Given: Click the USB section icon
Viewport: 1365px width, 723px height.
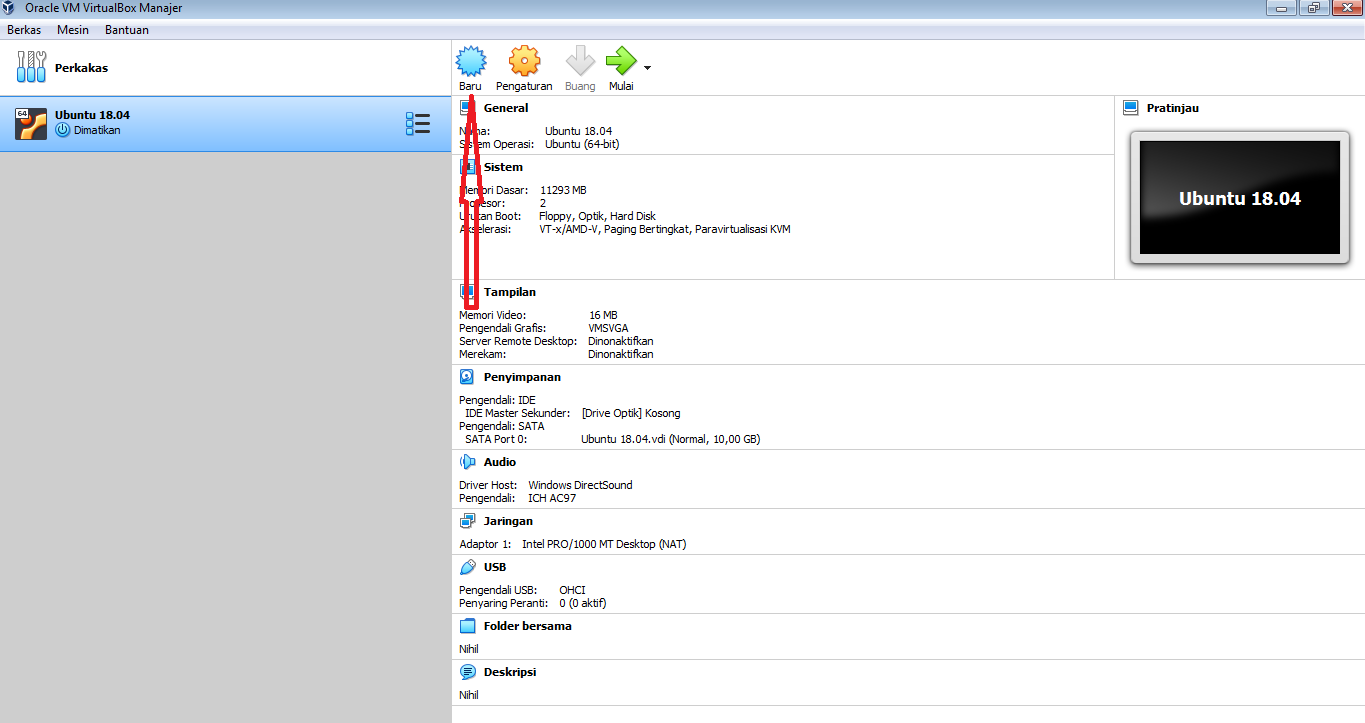Looking at the screenshot, I should tap(467, 566).
